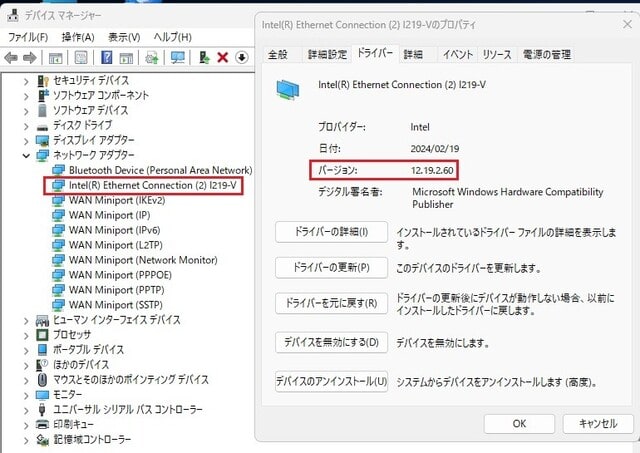The height and width of the screenshot is (453, 640).
Task: Click the Bluetooth Device adapter icon
Action: (58, 170)
